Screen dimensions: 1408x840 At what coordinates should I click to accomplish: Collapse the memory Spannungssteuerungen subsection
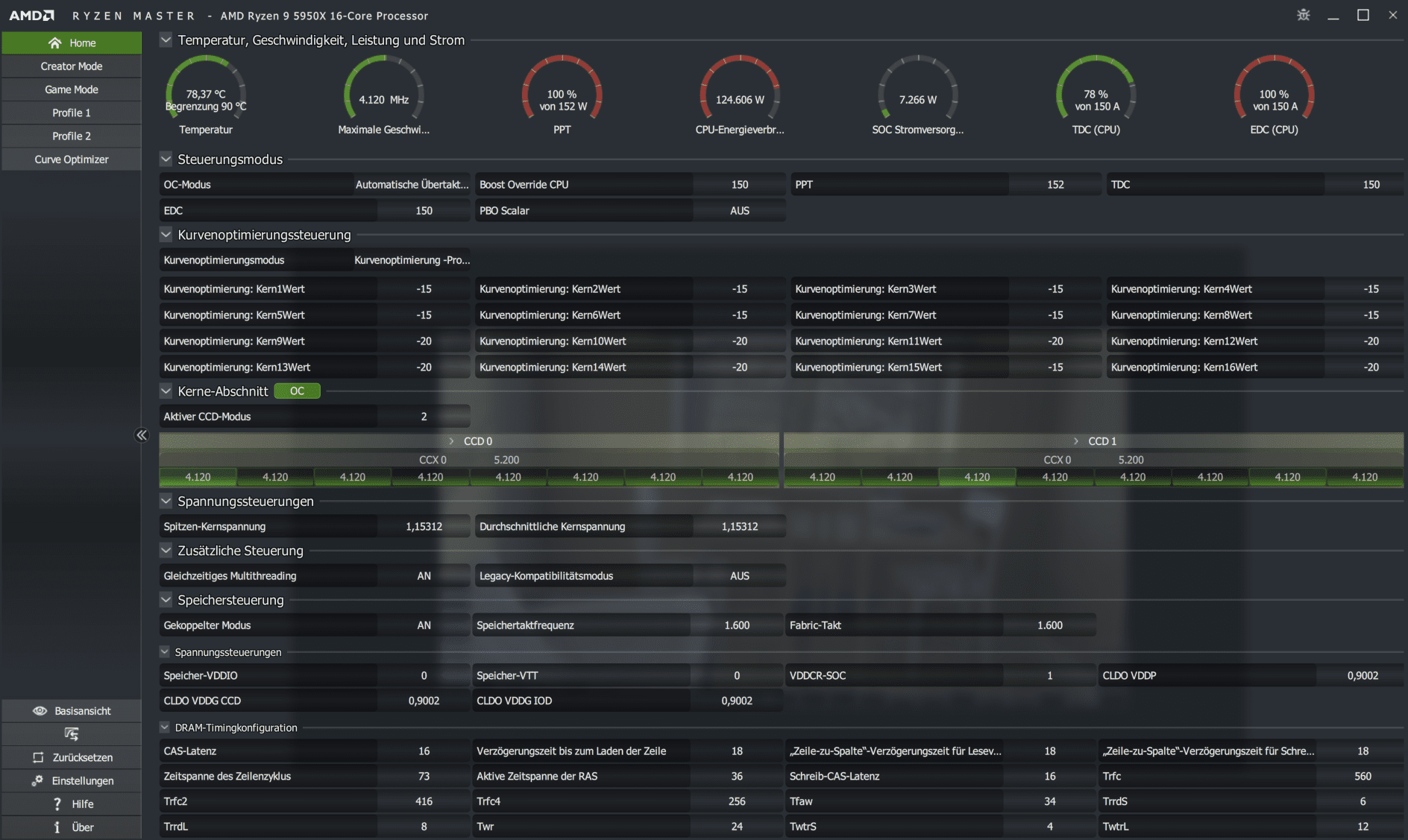165,651
